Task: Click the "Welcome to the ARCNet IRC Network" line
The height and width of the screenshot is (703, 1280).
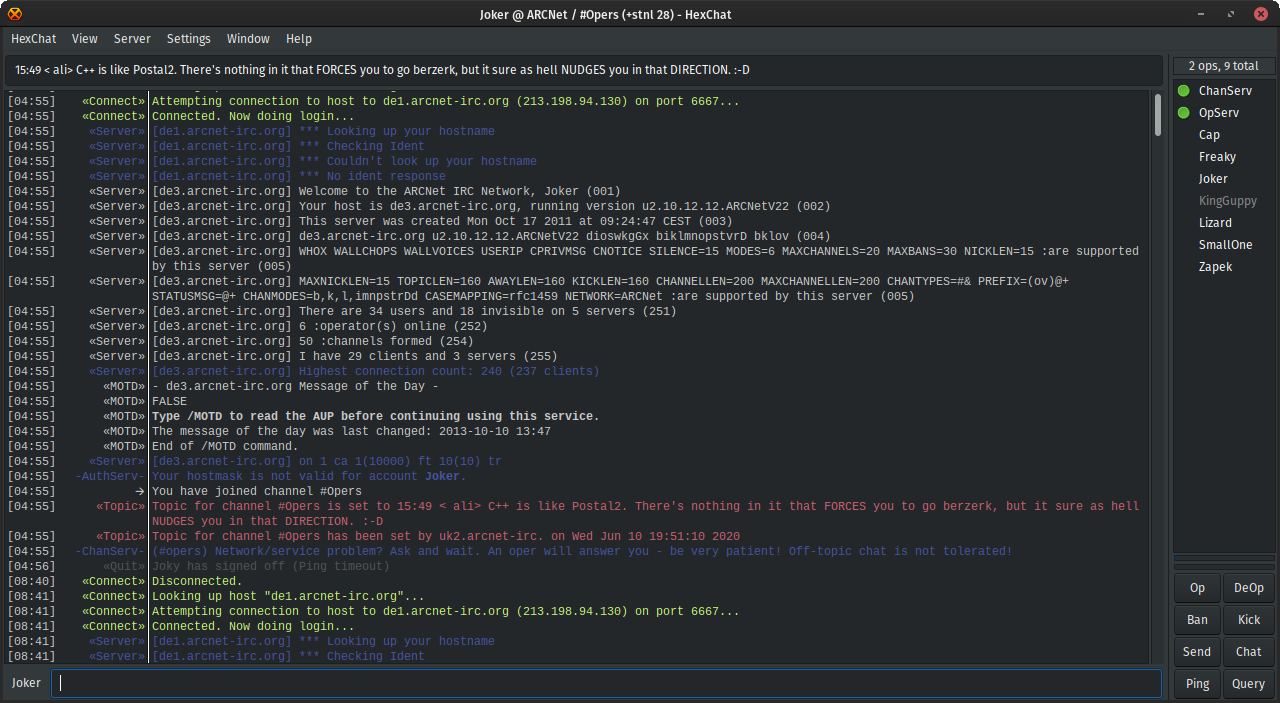Action: [386, 191]
